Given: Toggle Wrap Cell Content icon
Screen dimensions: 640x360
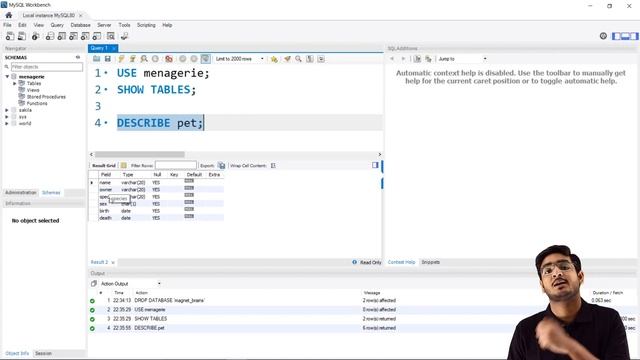Looking at the screenshot, I should coord(273,165).
